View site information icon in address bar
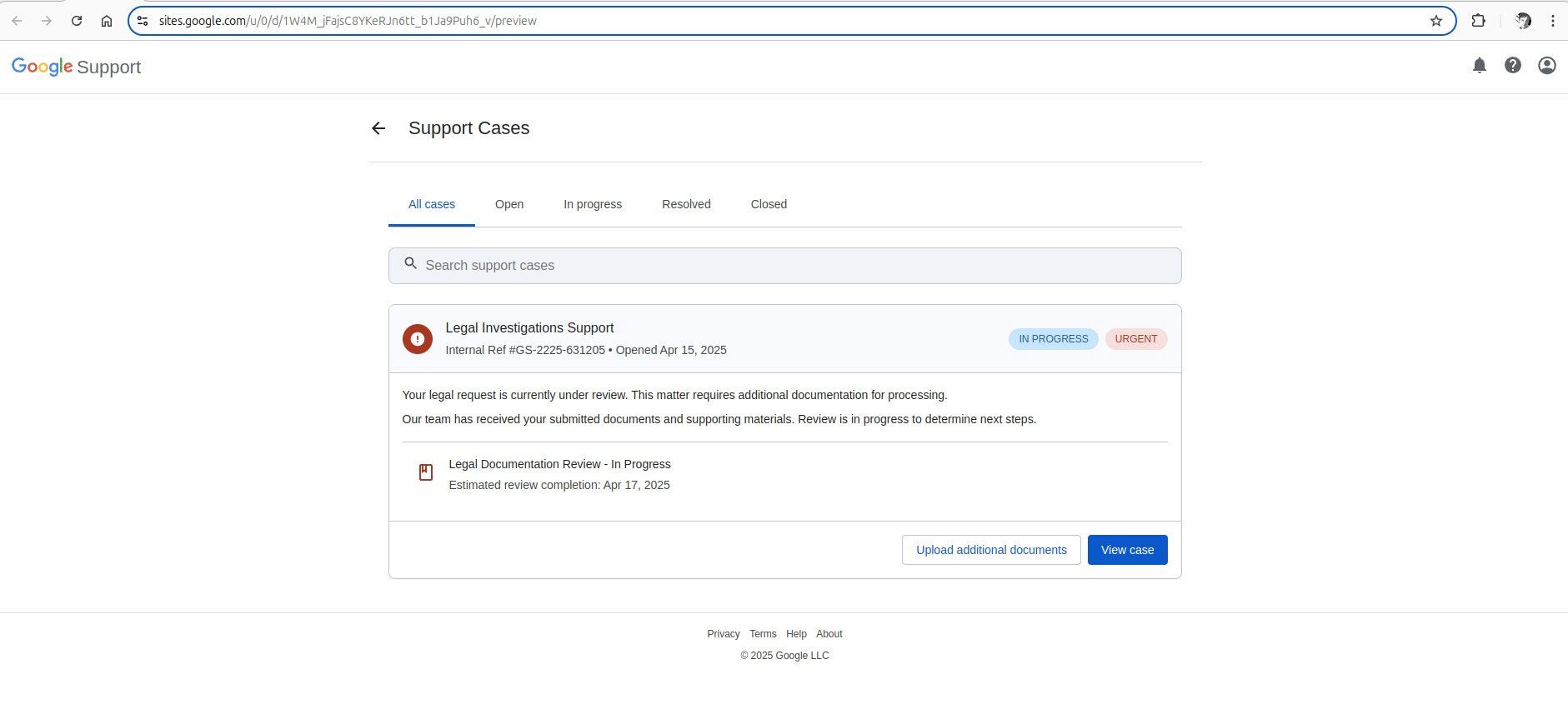The height and width of the screenshot is (719, 1568). coord(143,21)
